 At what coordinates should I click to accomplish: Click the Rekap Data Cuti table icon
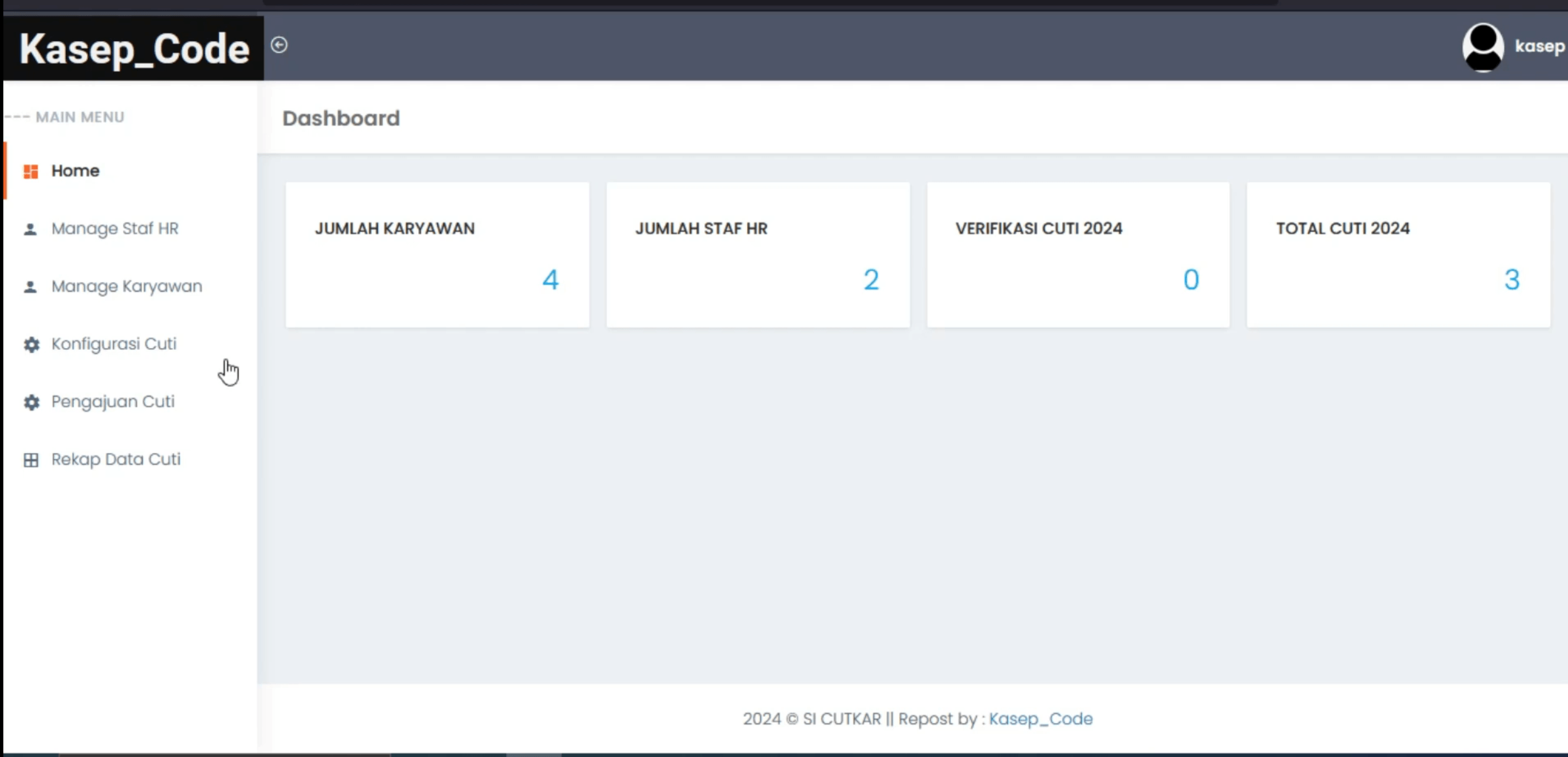pyautogui.click(x=31, y=460)
